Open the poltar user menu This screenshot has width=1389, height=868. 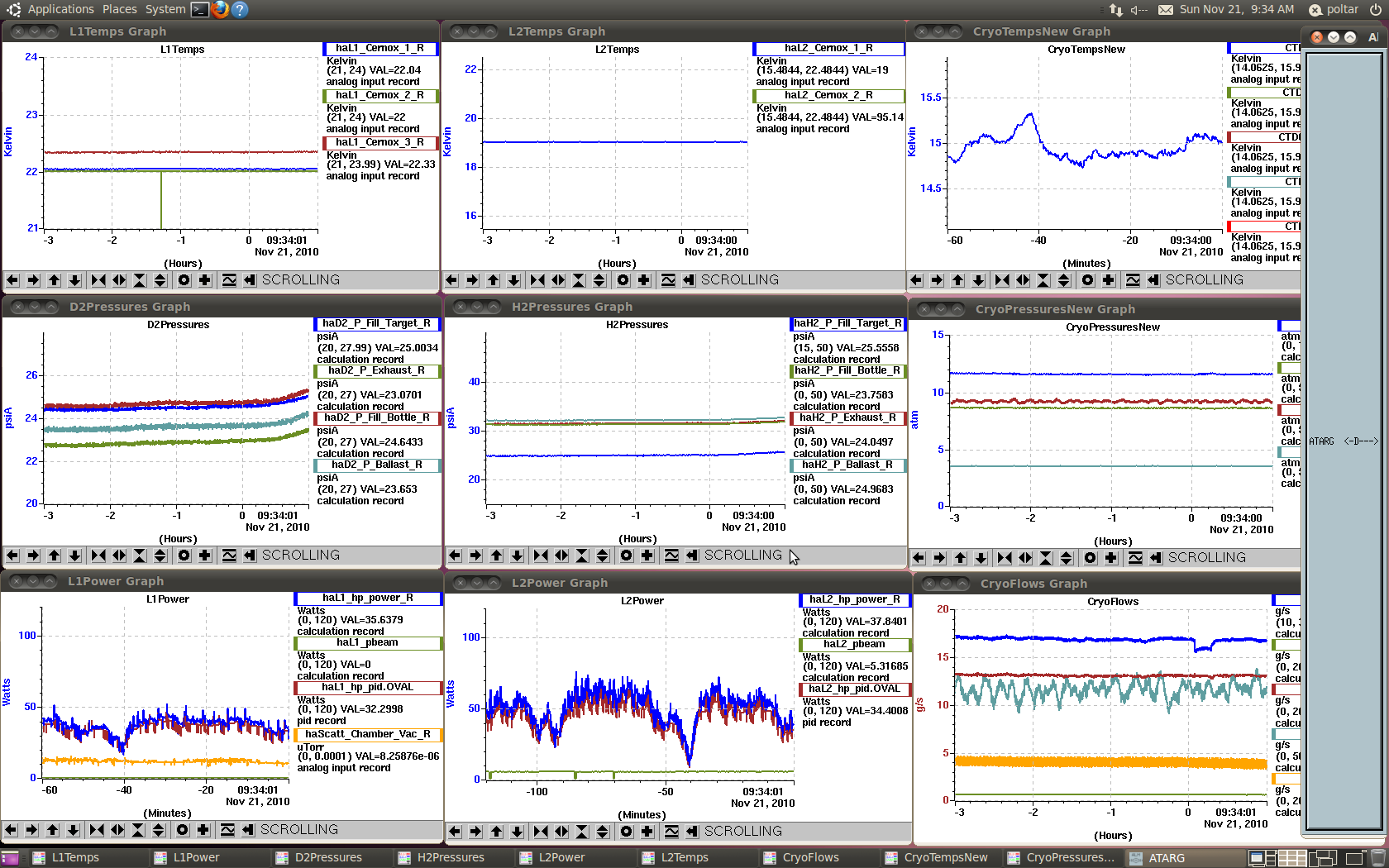(x=1334, y=9)
